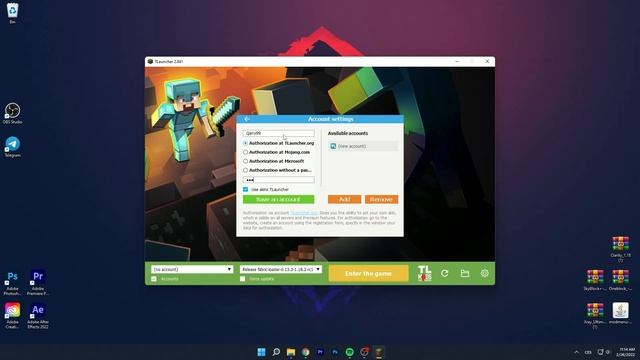Refresh versions with circular arrow icon
The width and height of the screenshot is (640, 360).
click(444, 273)
